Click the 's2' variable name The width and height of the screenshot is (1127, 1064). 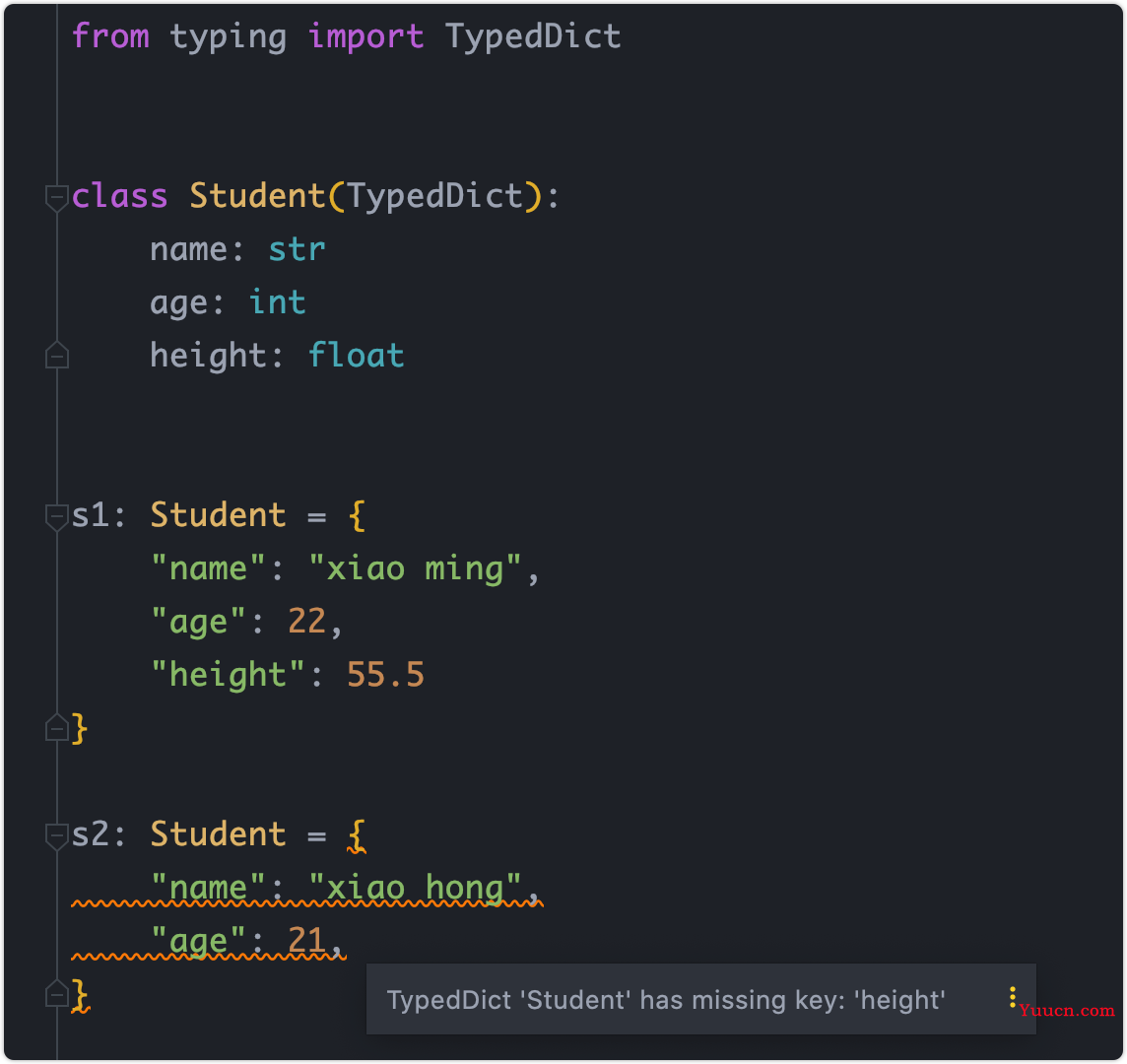pos(90,834)
